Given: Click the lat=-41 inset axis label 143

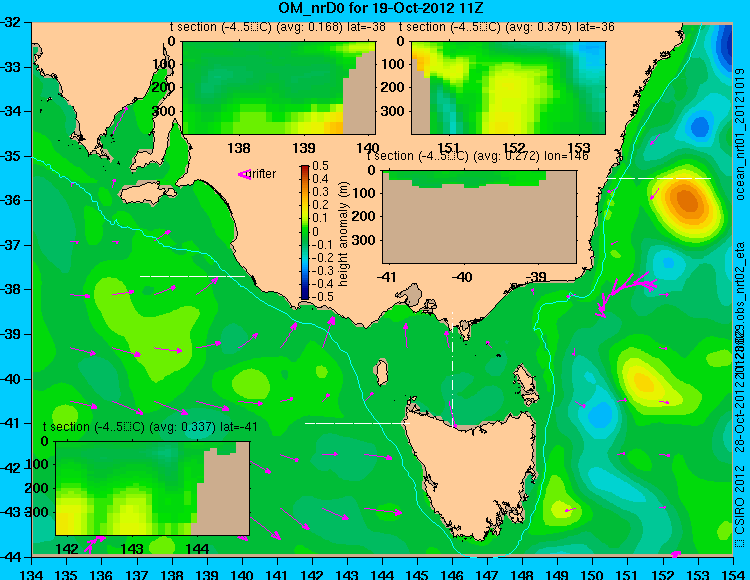Looking at the screenshot, I should tap(132, 549).
